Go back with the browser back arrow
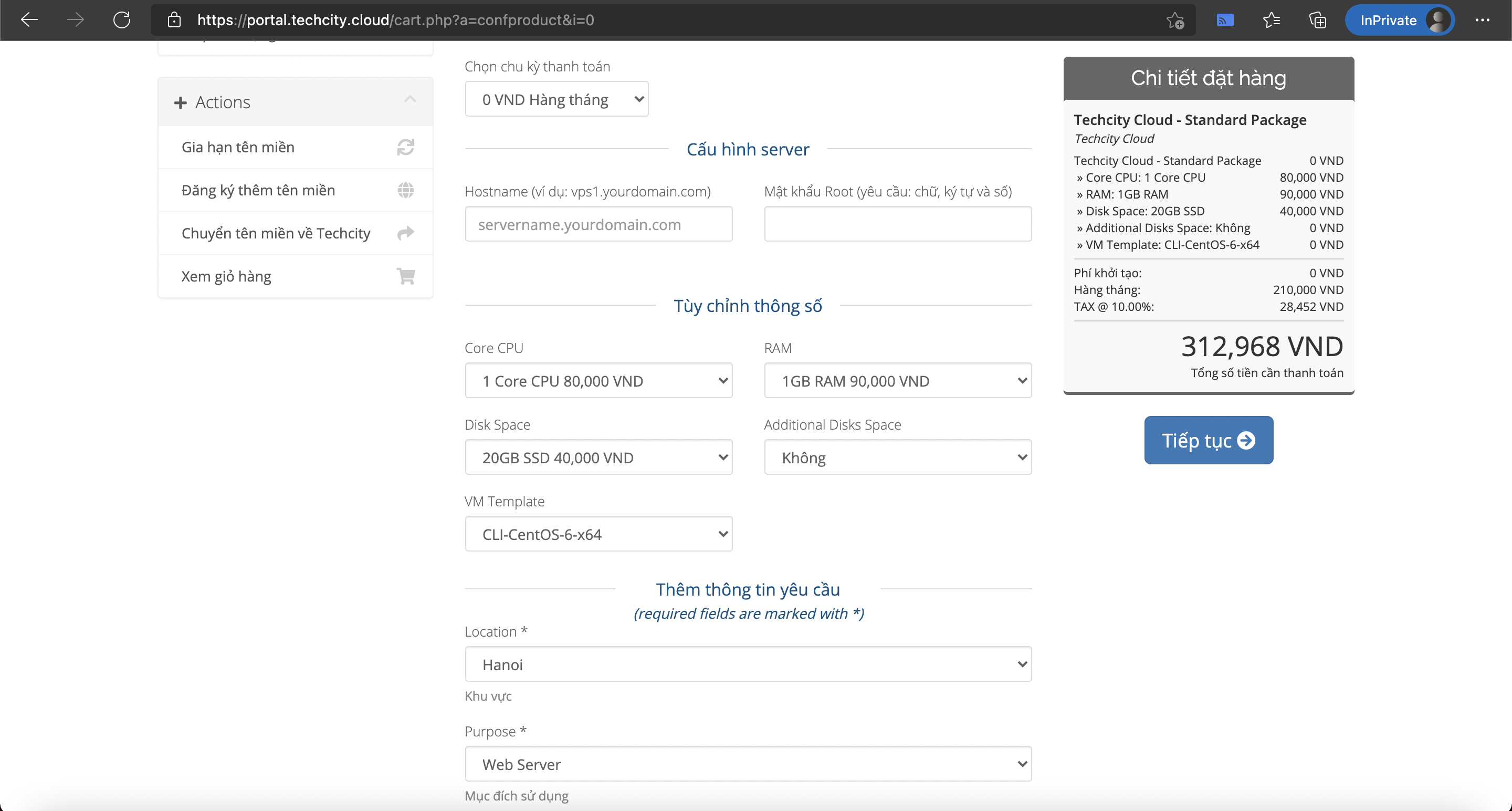Image resolution: width=1512 pixels, height=811 pixels. pos(29,20)
